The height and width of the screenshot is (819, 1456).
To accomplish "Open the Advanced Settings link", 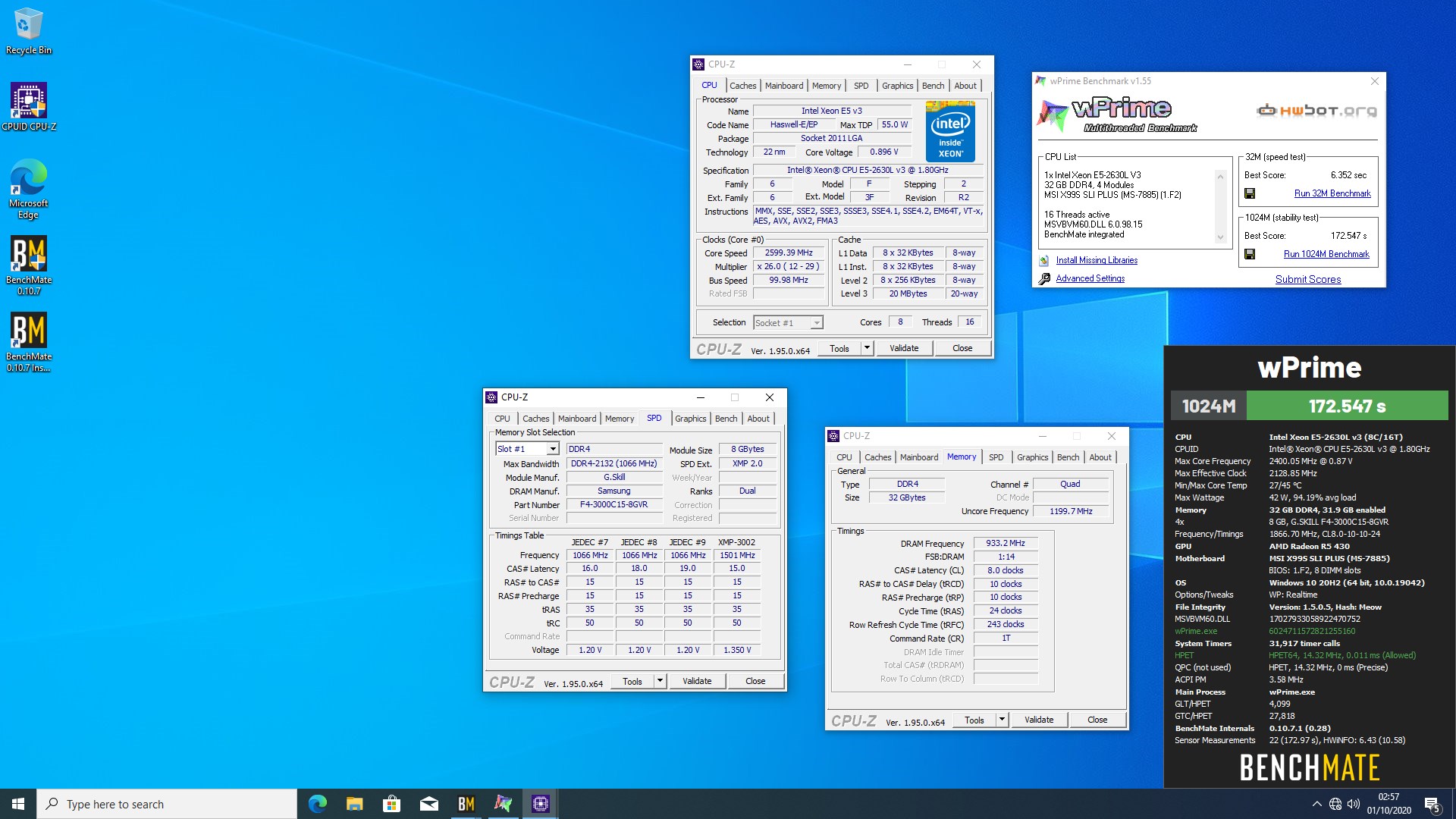I will pos(1090,278).
